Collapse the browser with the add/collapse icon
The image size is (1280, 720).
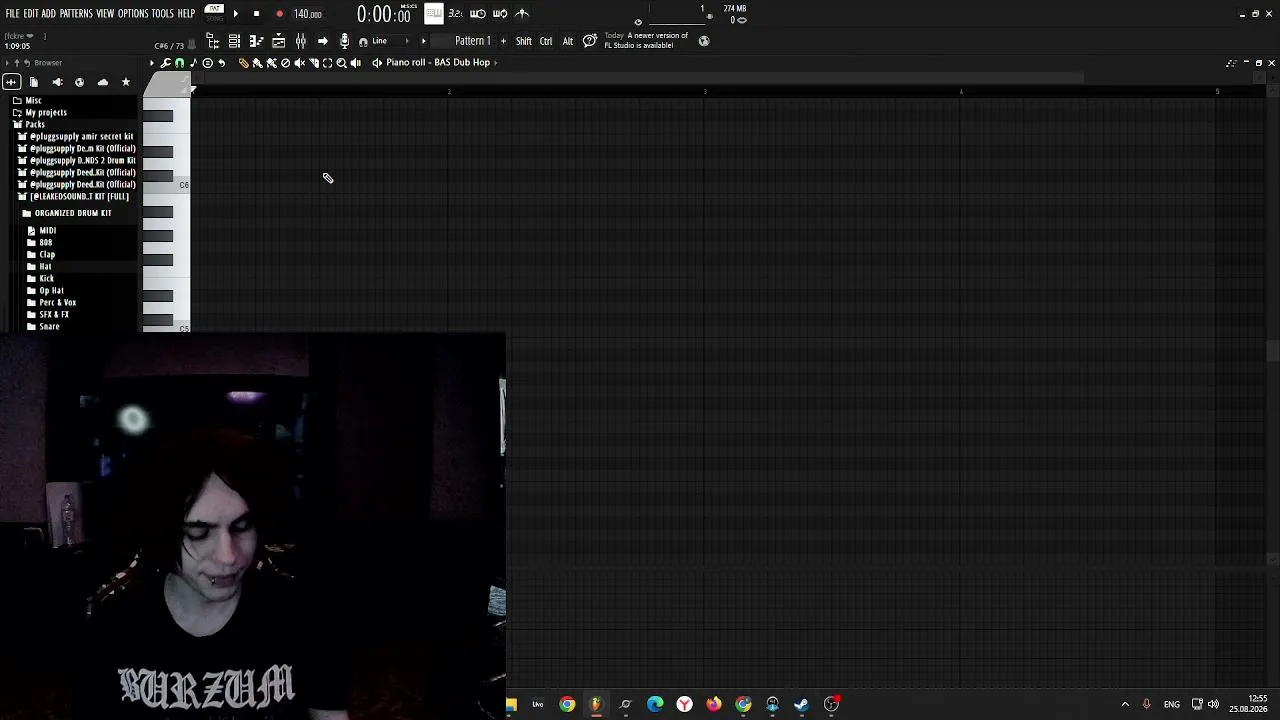(x=11, y=82)
